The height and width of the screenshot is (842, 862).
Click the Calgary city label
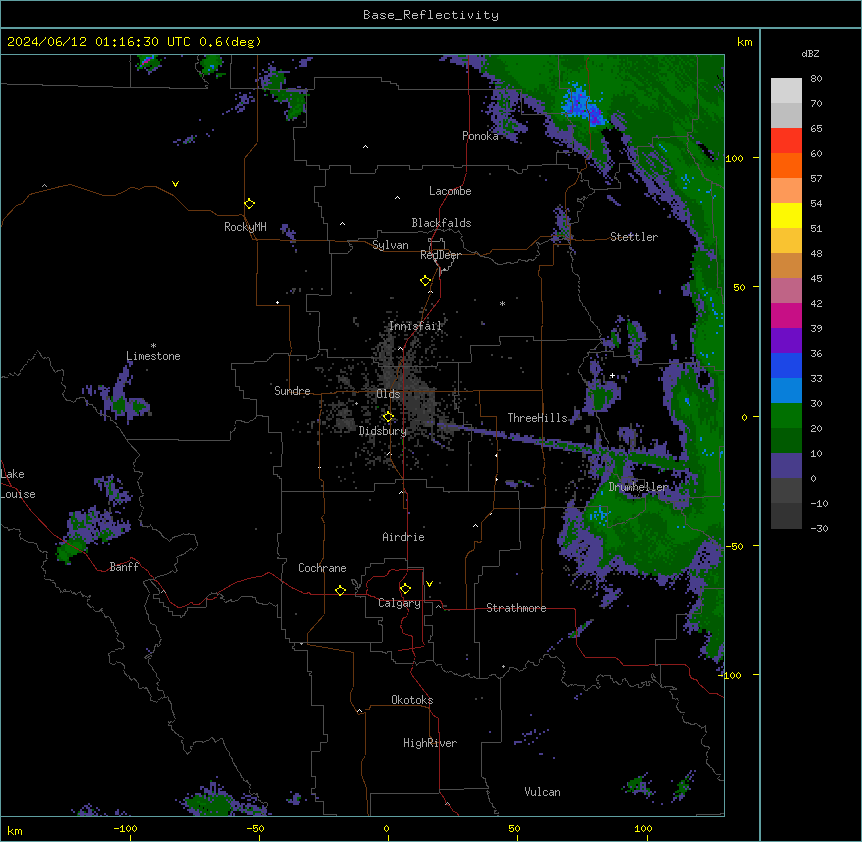[399, 603]
